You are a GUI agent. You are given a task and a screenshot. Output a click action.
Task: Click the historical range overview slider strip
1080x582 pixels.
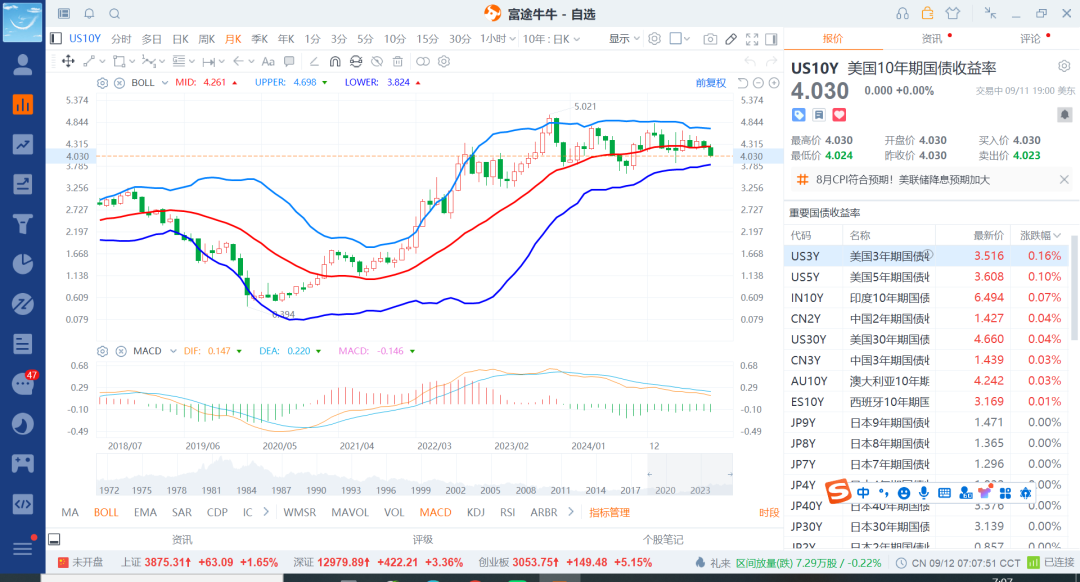(415, 475)
